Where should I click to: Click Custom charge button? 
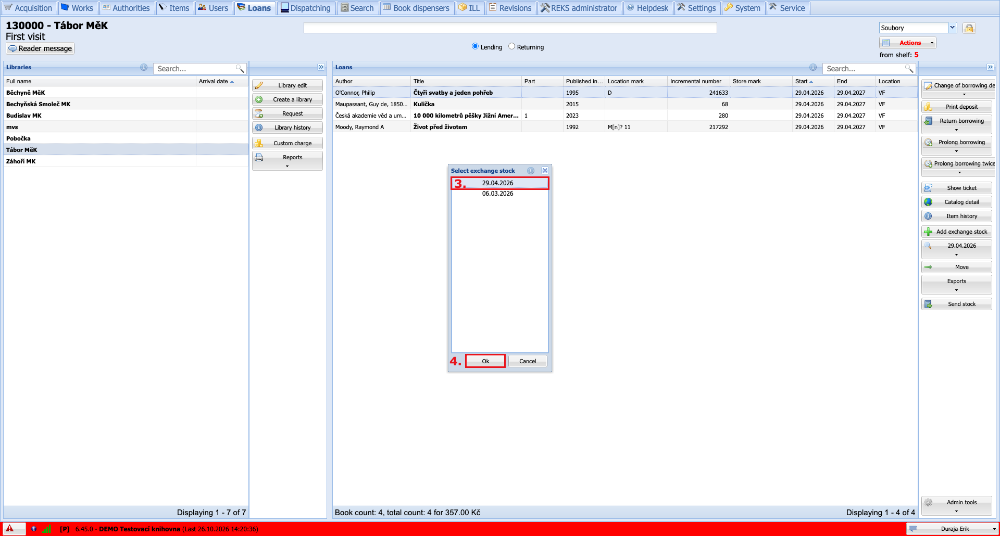click(x=287, y=143)
